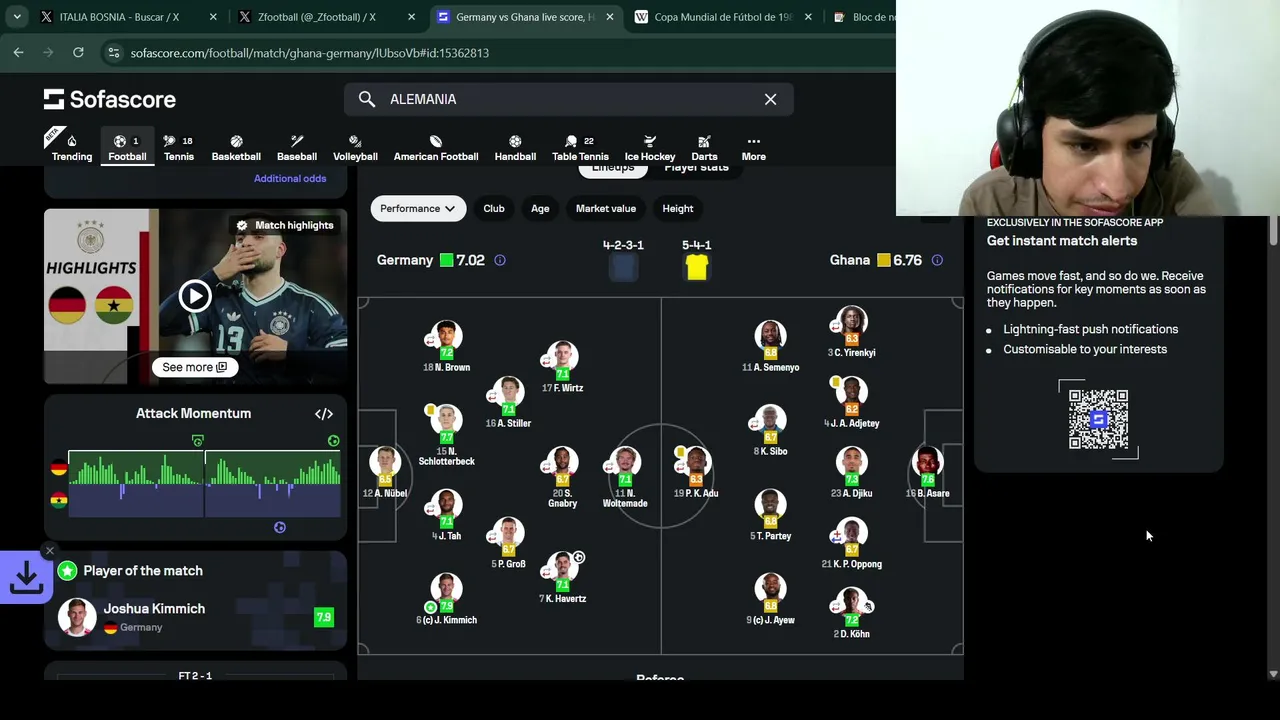The height and width of the screenshot is (720, 1280).
Task: Open player A. Stiller on the pitch
Action: [x=508, y=403]
